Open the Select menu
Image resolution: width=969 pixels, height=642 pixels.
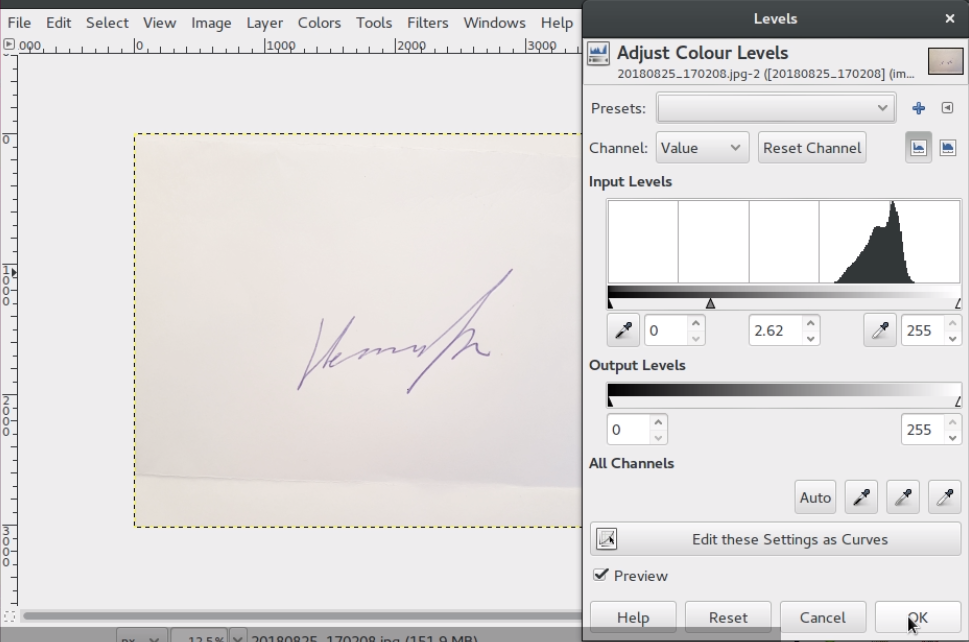(107, 23)
